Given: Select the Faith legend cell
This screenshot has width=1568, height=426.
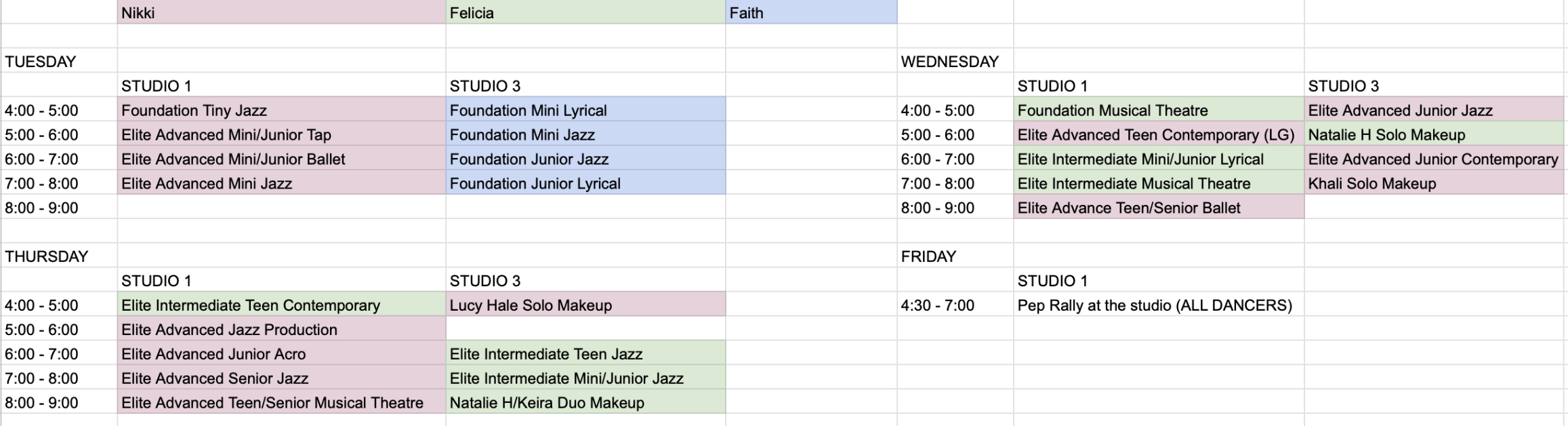Looking at the screenshot, I should 811,12.
